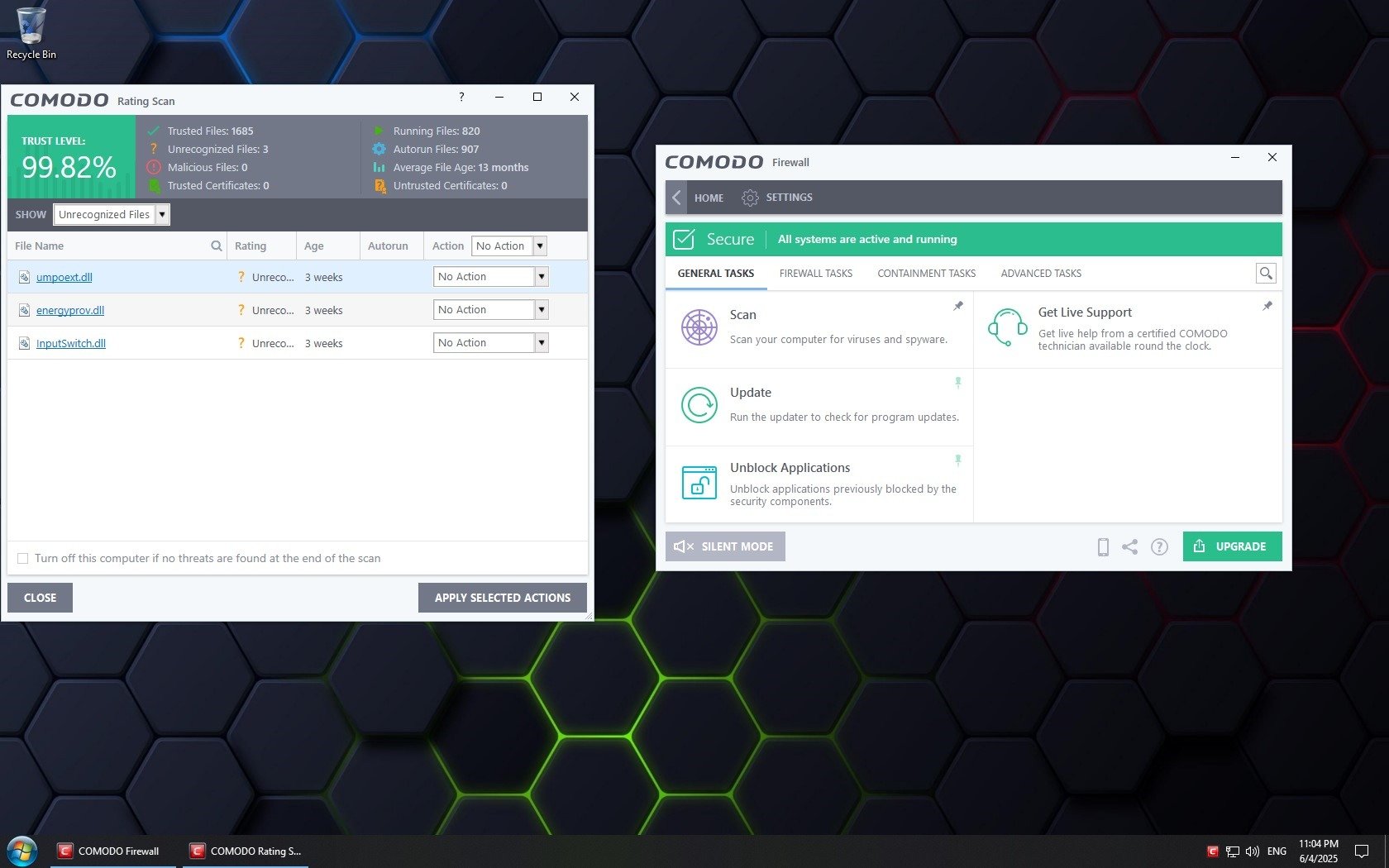
Task: Open the help question icon in Firewall footer
Action: [x=1160, y=546]
